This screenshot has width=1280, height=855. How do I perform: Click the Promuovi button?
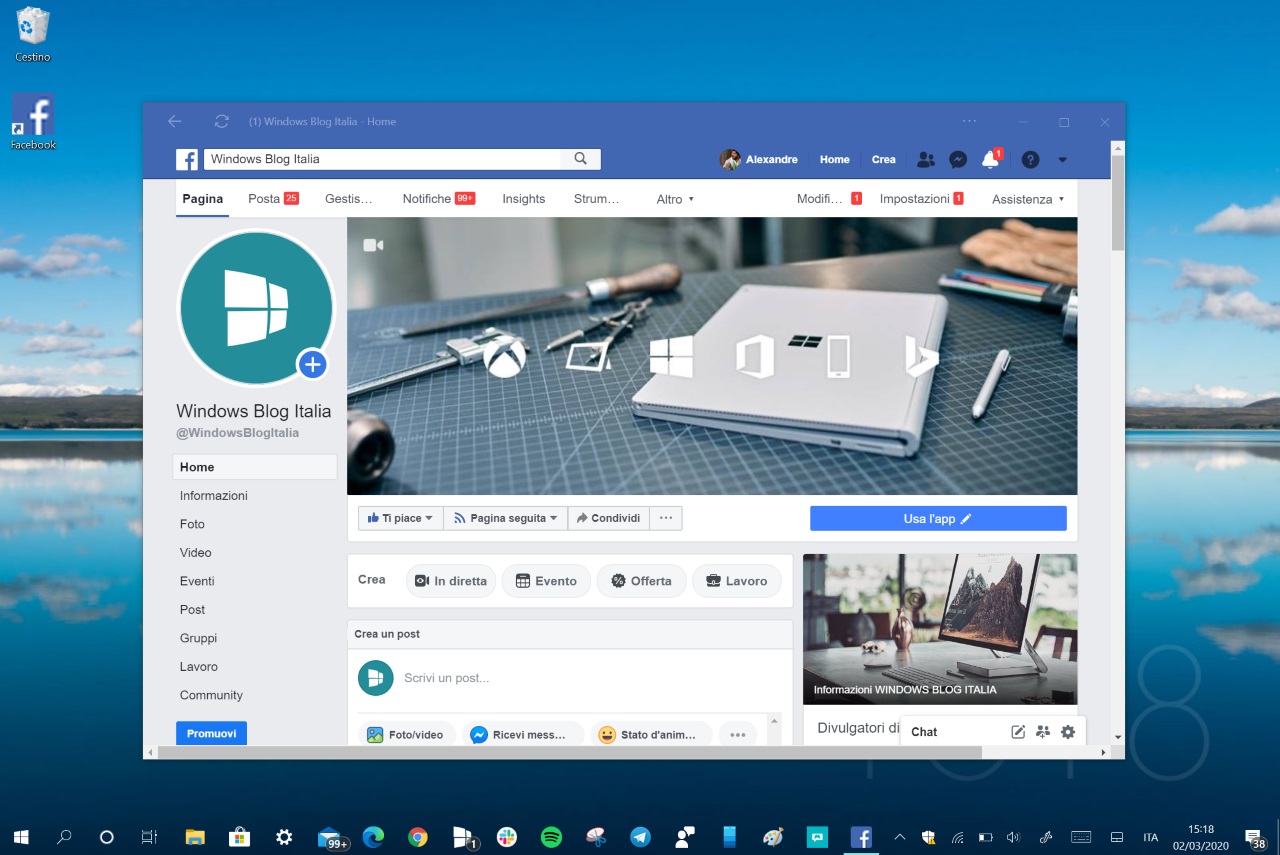211,733
